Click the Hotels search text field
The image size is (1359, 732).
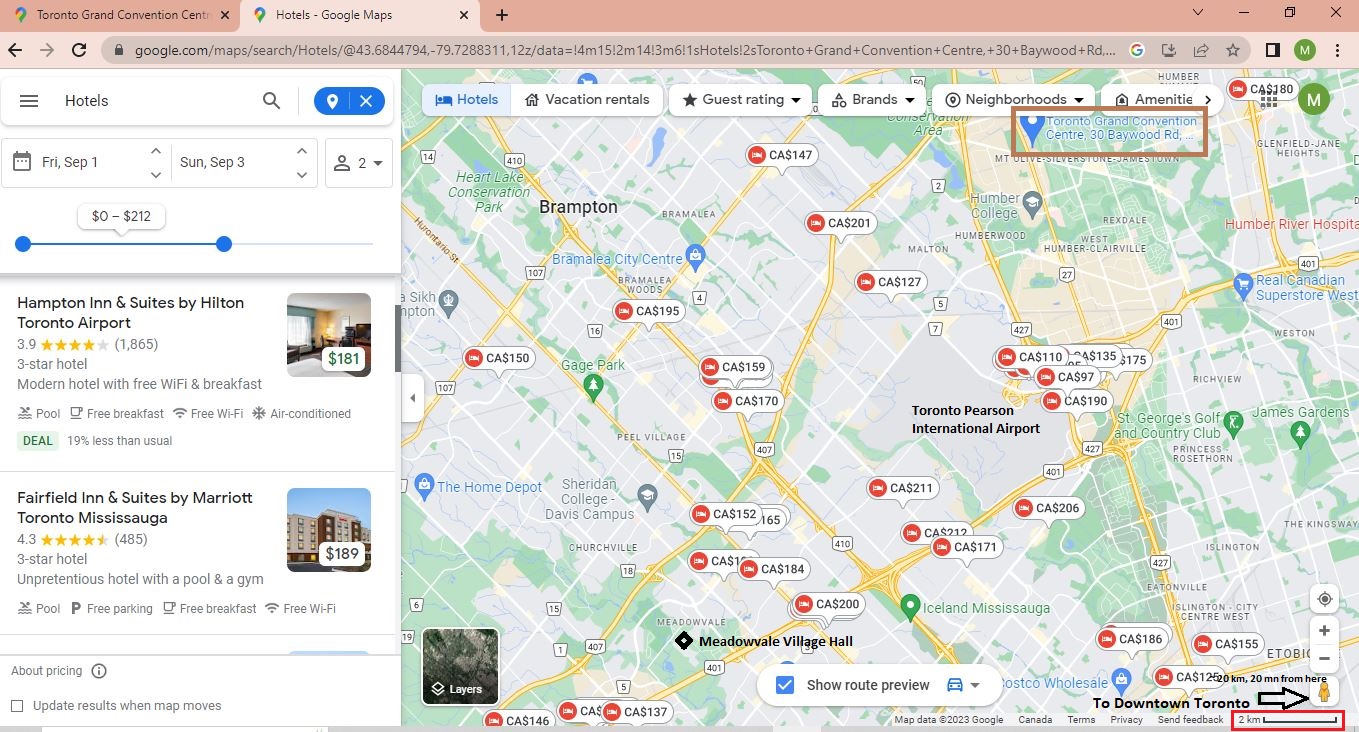pos(155,101)
